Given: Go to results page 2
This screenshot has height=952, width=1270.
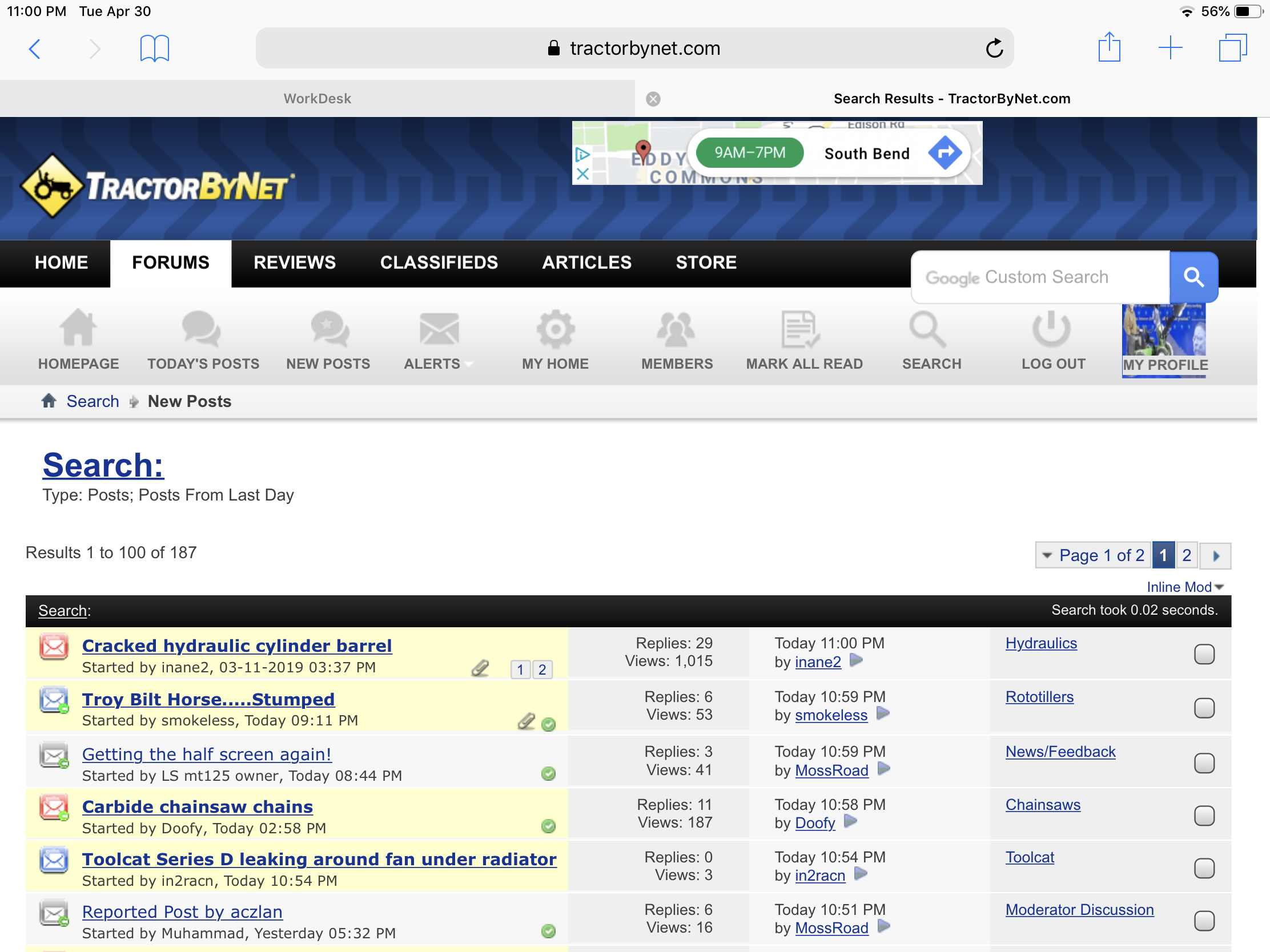Looking at the screenshot, I should pyautogui.click(x=1186, y=555).
